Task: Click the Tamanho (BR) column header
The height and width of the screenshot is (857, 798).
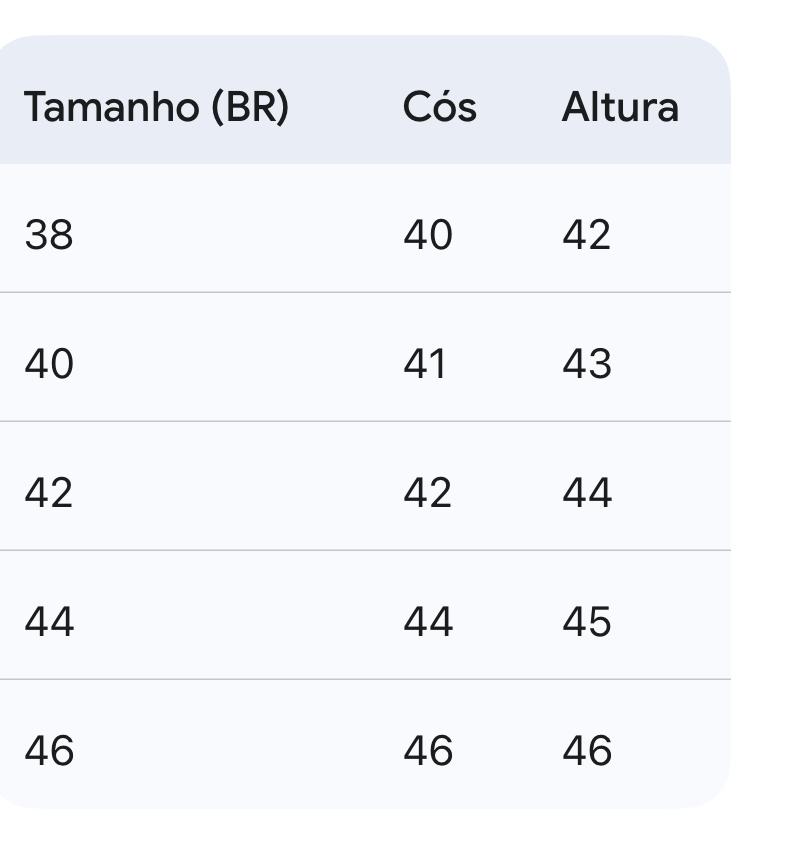Action: [156, 107]
